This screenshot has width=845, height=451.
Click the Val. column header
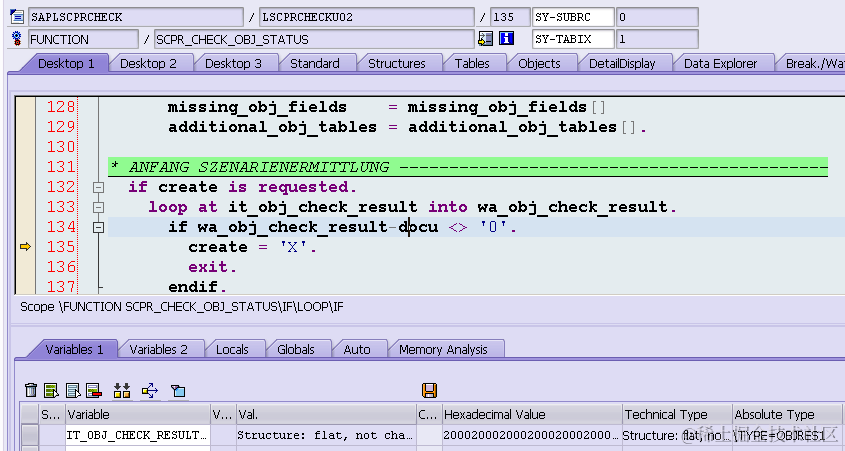coord(326,414)
